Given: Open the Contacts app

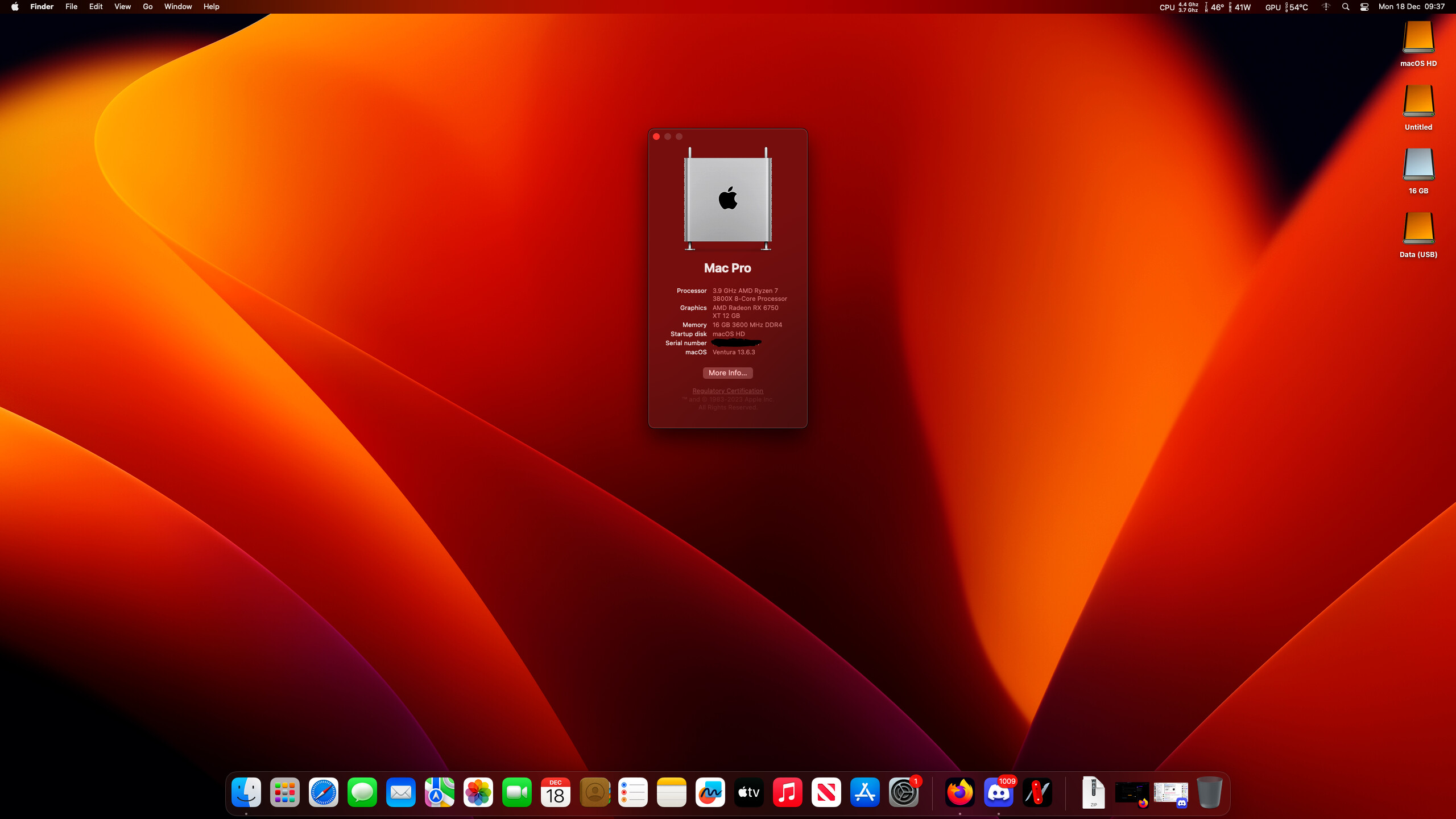Looking at the screenshot, I should pyautogui.click(x=594, y=792).
